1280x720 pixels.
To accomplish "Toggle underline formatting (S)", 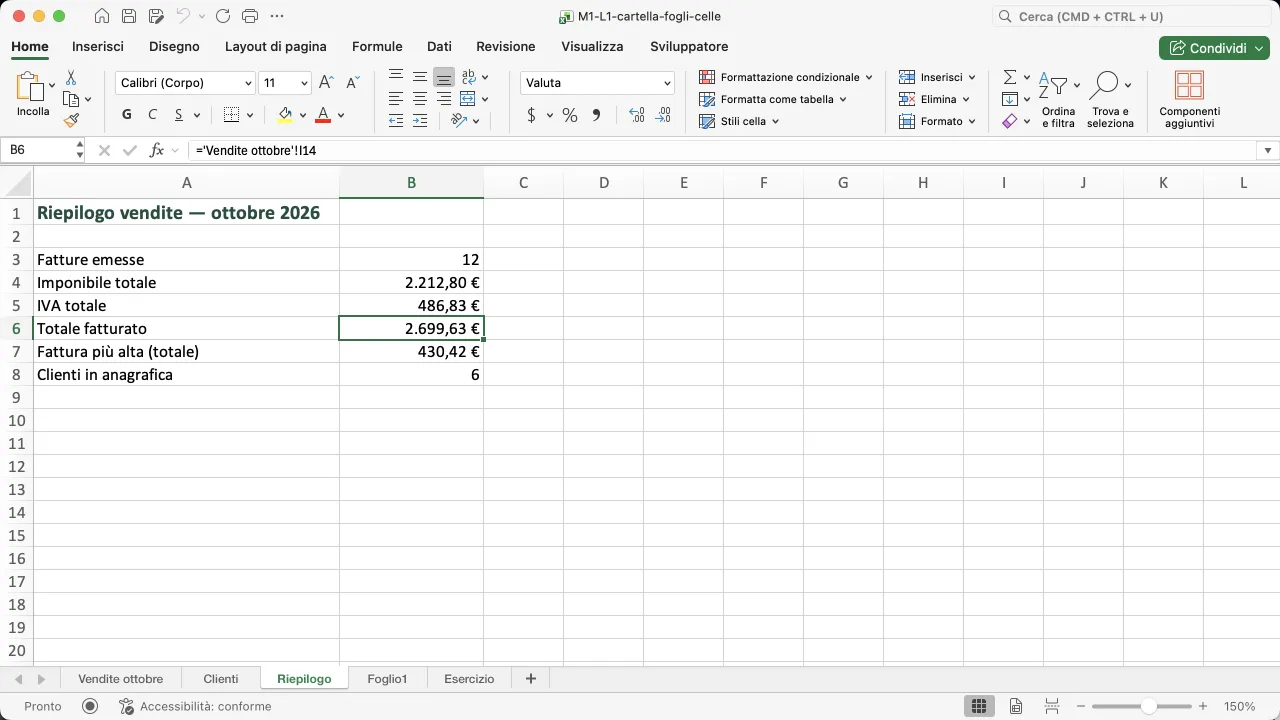I will click(x=179, y=115).
